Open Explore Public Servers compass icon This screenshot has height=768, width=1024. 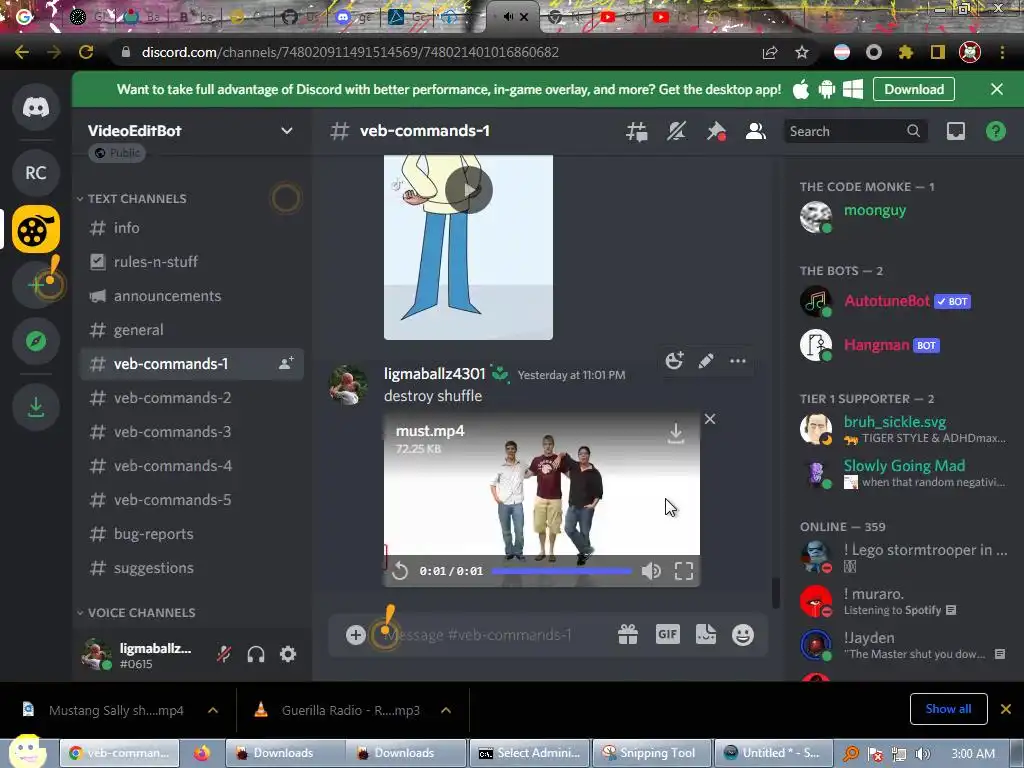click(36, 341)
